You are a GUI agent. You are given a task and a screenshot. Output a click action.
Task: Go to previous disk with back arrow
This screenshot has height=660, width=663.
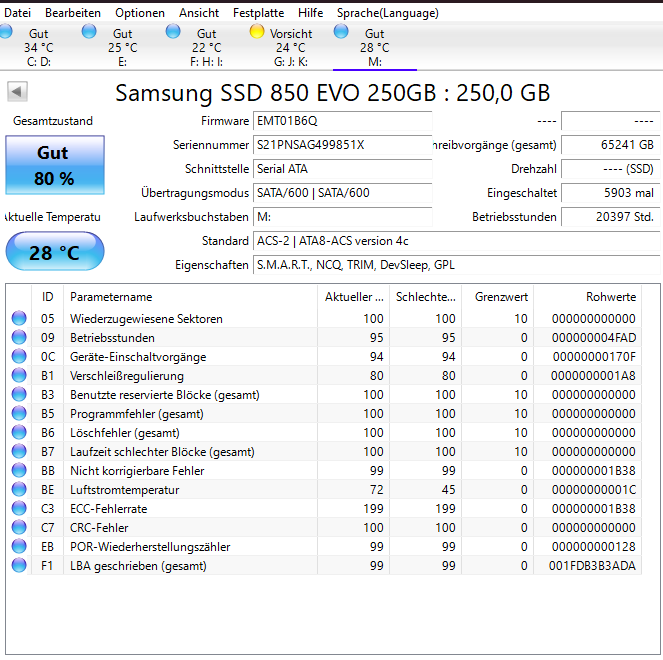point(17,91)
